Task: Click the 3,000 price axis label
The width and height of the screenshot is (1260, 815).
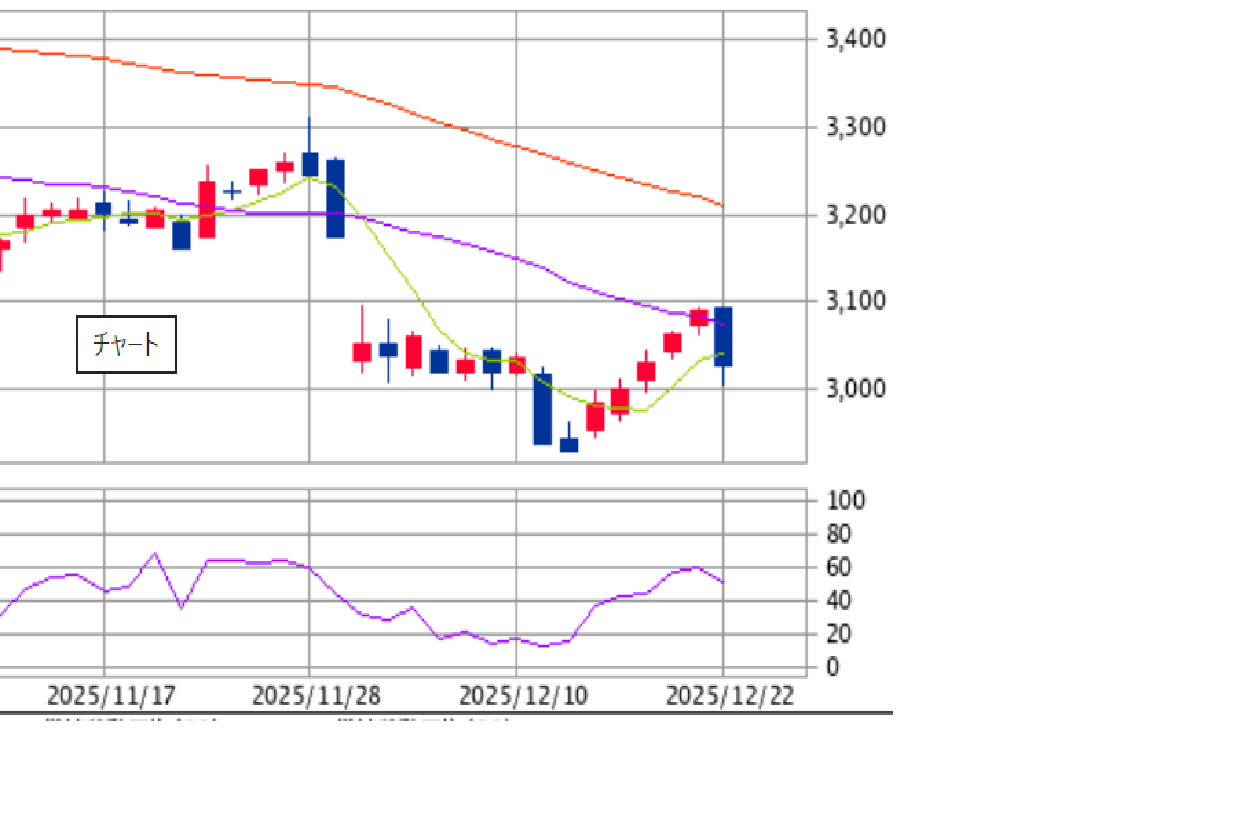Action: pos(856,388)
